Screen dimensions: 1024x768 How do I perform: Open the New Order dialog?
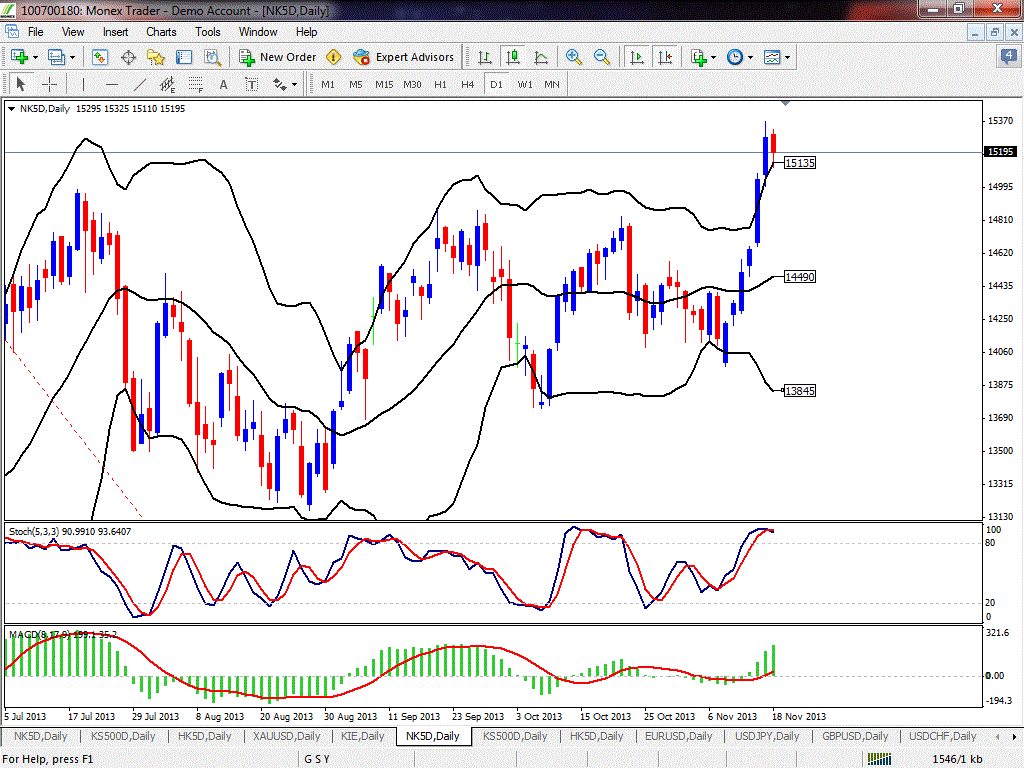click(278, 57)
